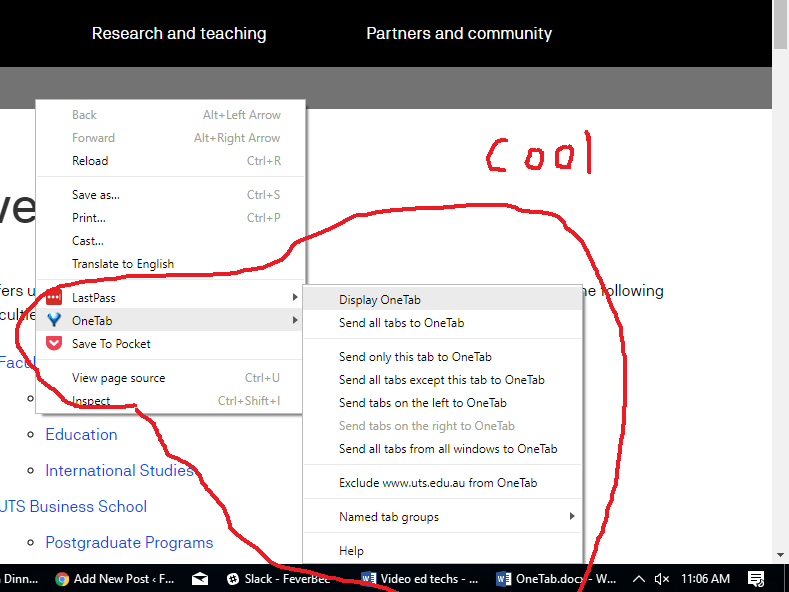Choose Reload from context menu

click(x=171, y=161)
